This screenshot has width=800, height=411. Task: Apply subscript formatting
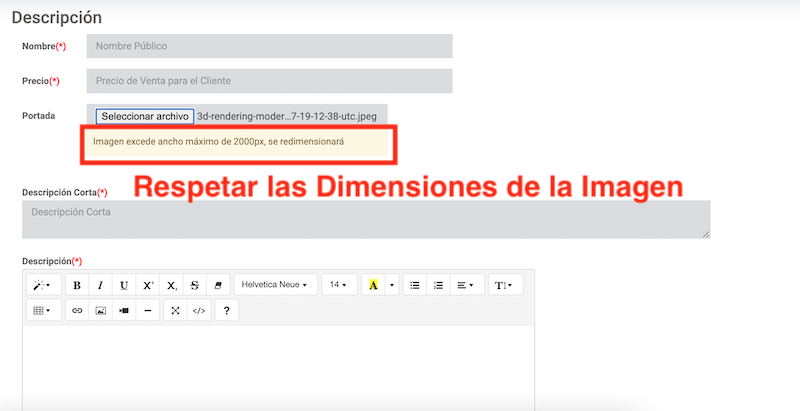(172, 285)
